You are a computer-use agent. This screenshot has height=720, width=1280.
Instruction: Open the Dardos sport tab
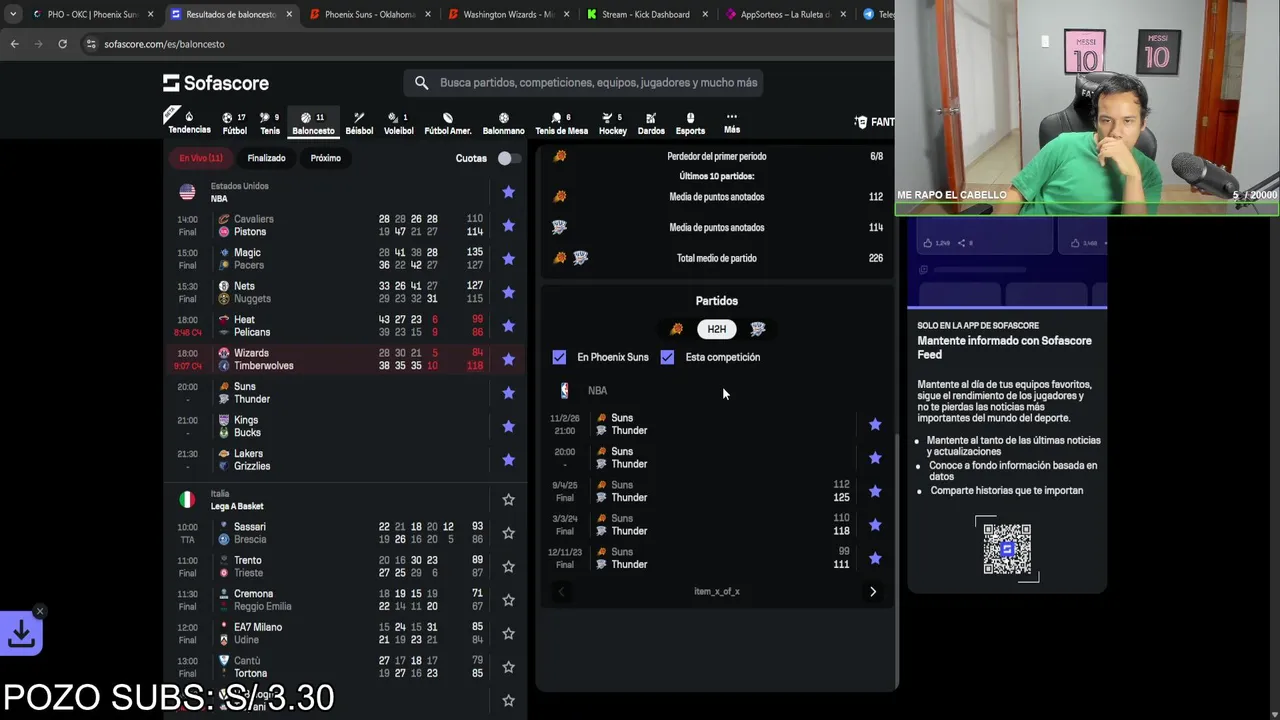tap(651, 123)
